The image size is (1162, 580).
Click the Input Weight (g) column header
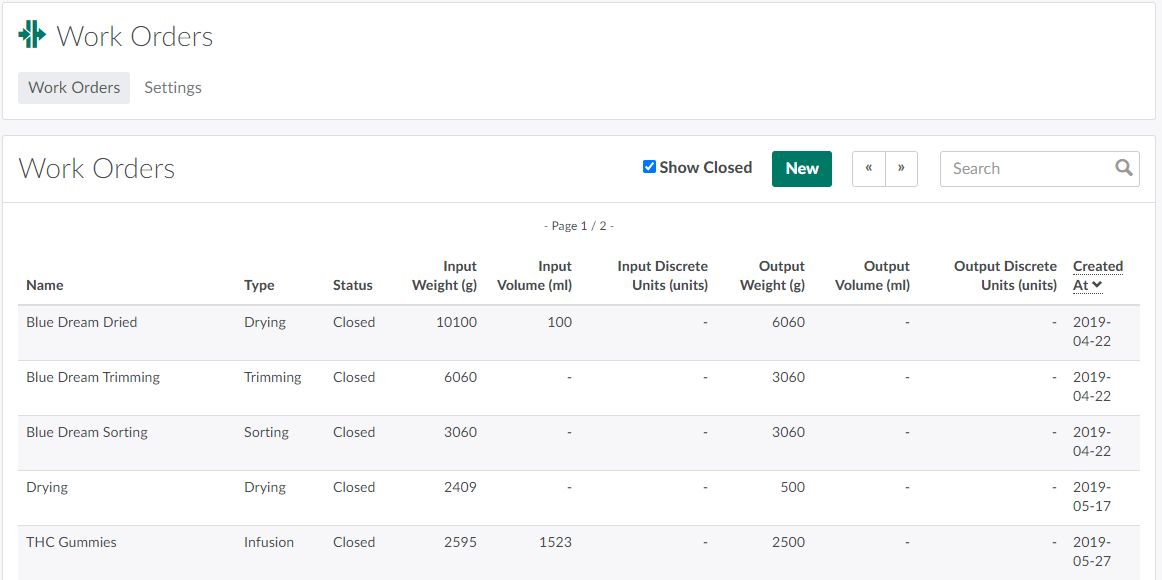444,276
